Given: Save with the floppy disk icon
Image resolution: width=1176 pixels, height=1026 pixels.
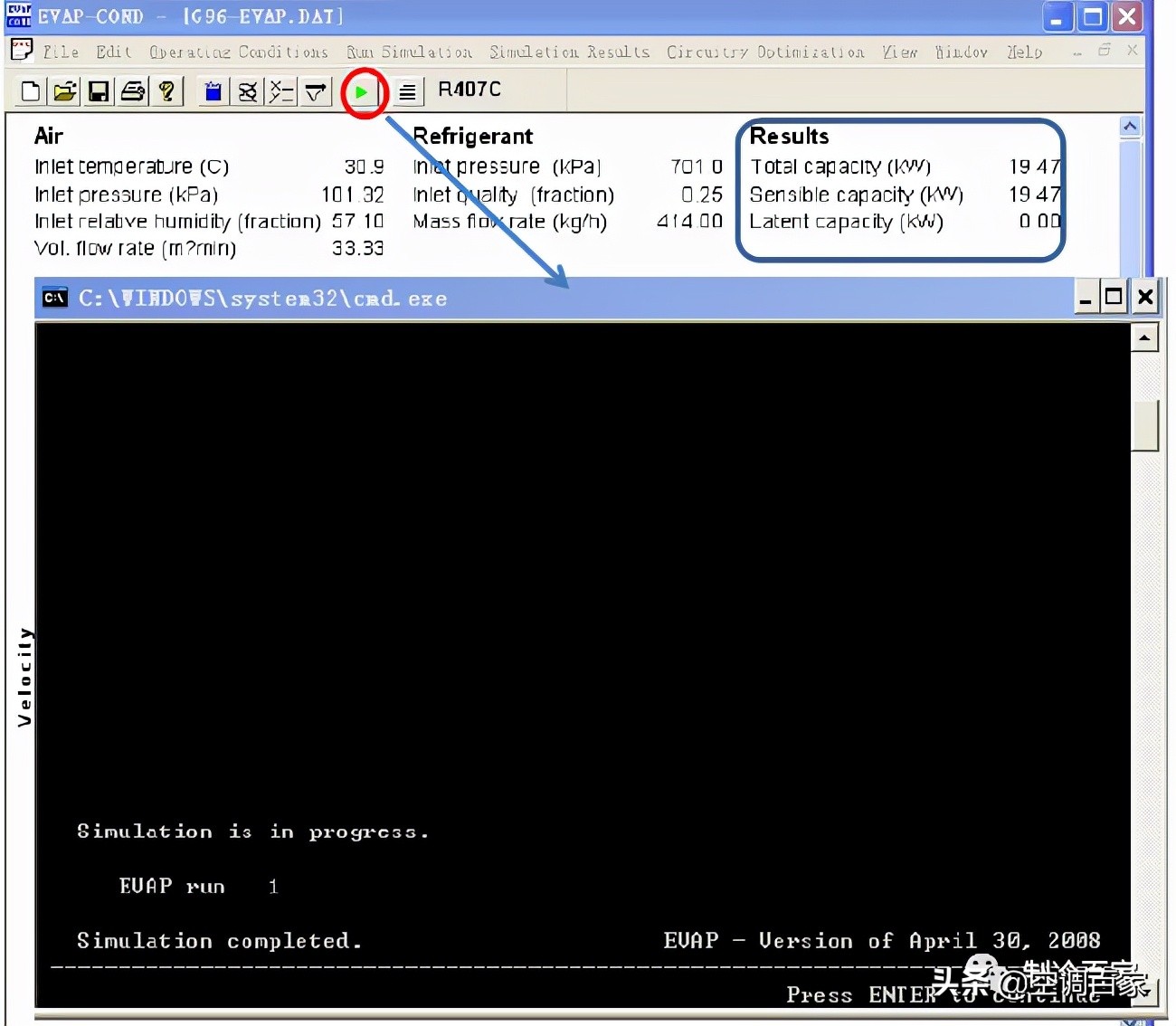Looking at the screenshot, I should coord(99,91).
